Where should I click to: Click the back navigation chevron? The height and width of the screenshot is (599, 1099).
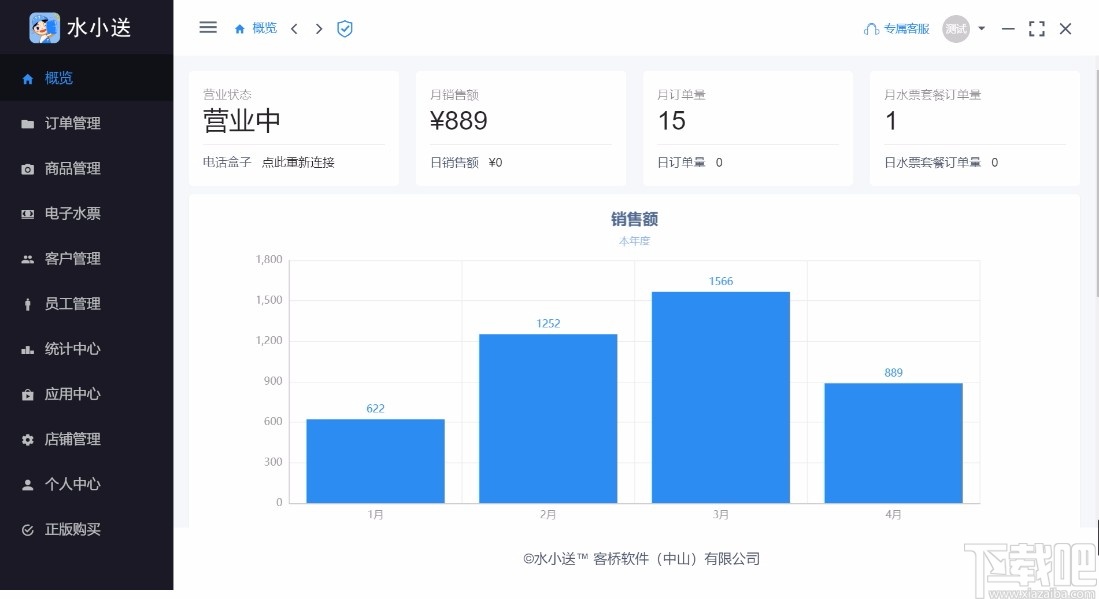tap(293, 29)
